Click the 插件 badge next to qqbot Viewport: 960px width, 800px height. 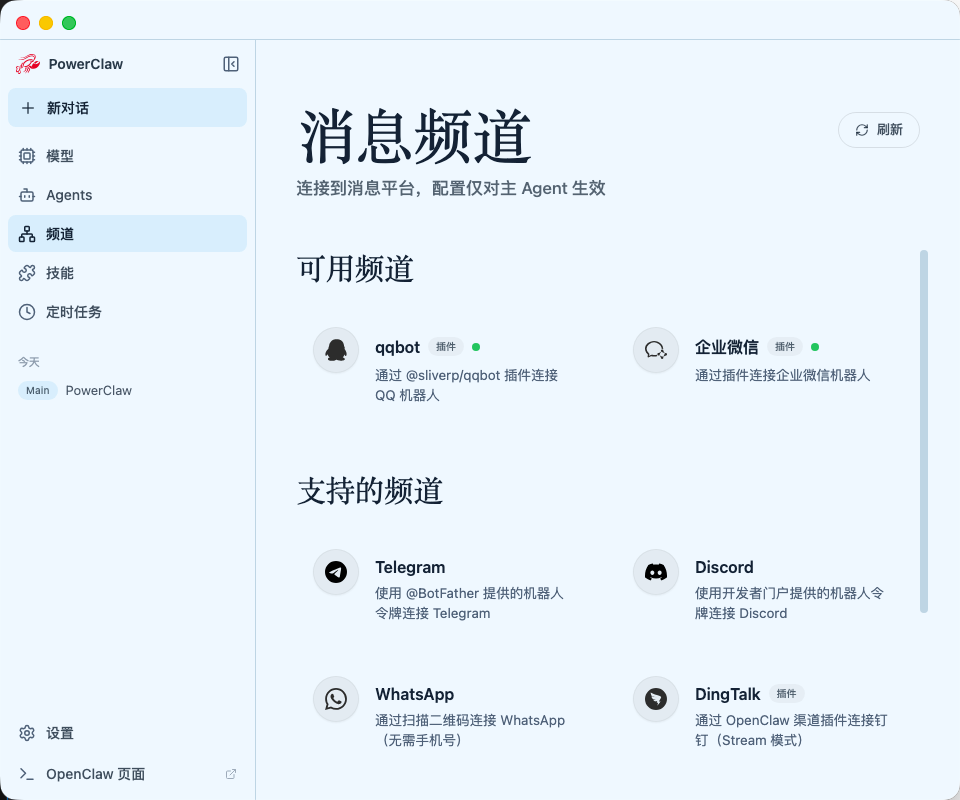(445, 347)
